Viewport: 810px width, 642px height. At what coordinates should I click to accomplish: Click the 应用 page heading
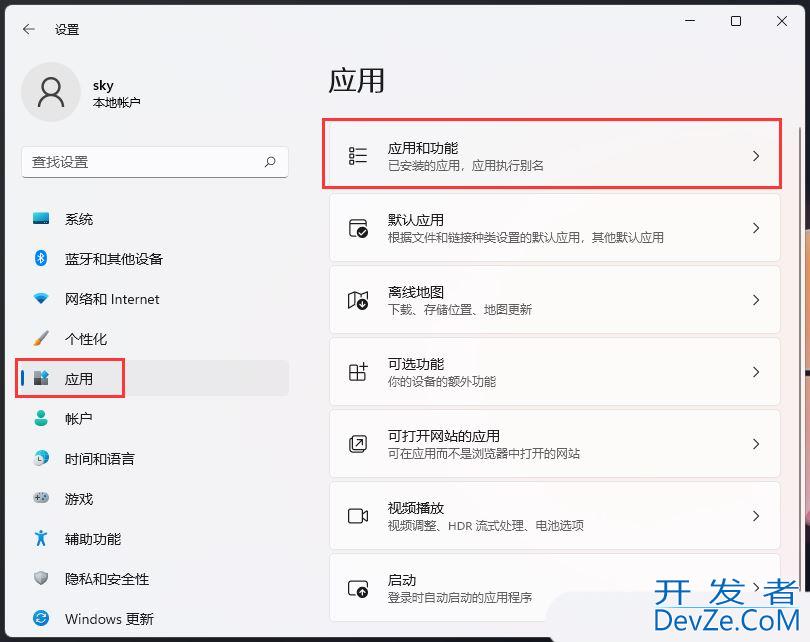pos(356,81)
